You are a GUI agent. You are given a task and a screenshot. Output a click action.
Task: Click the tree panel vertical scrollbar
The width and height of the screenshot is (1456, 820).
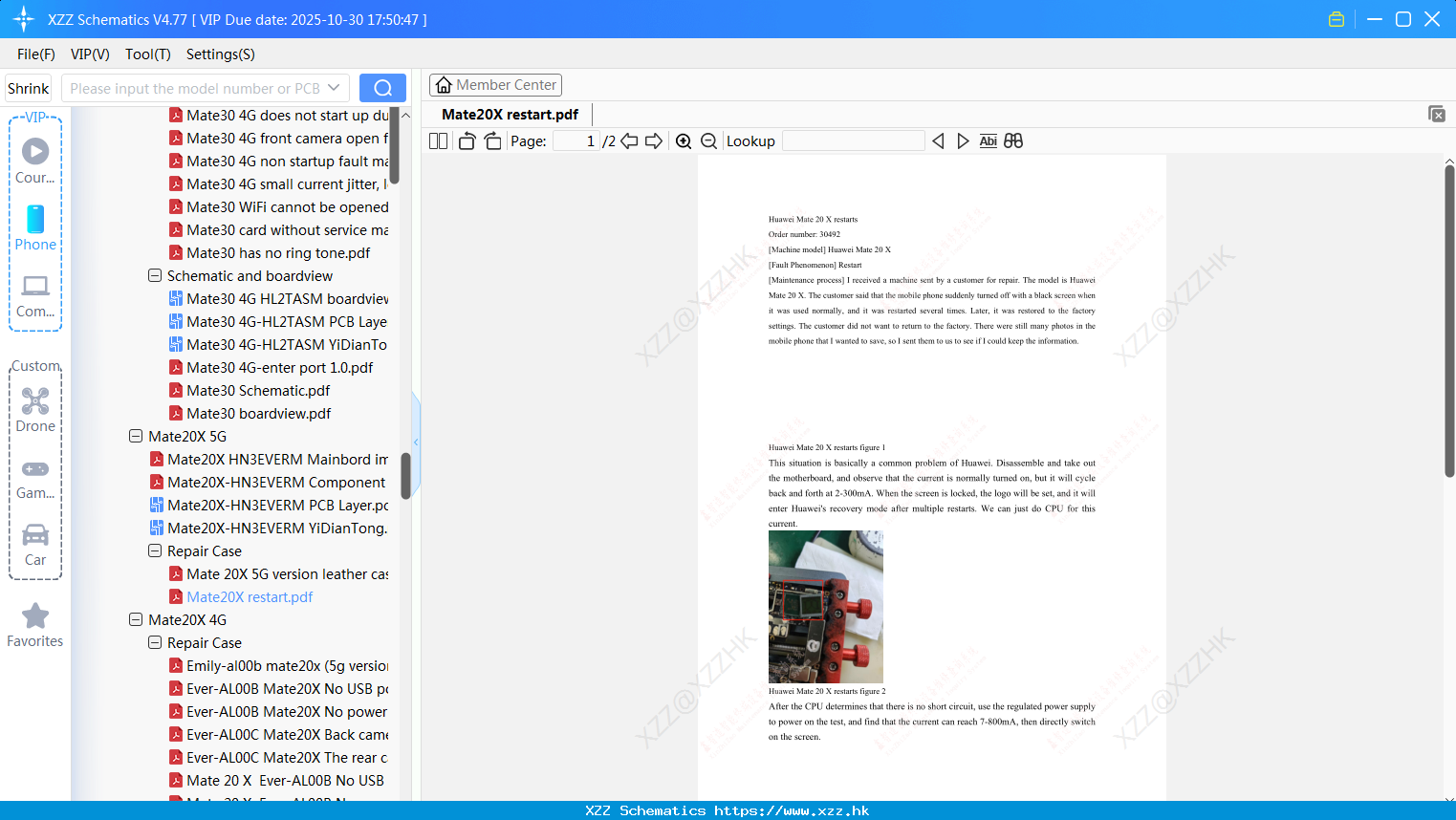[405, 475]
